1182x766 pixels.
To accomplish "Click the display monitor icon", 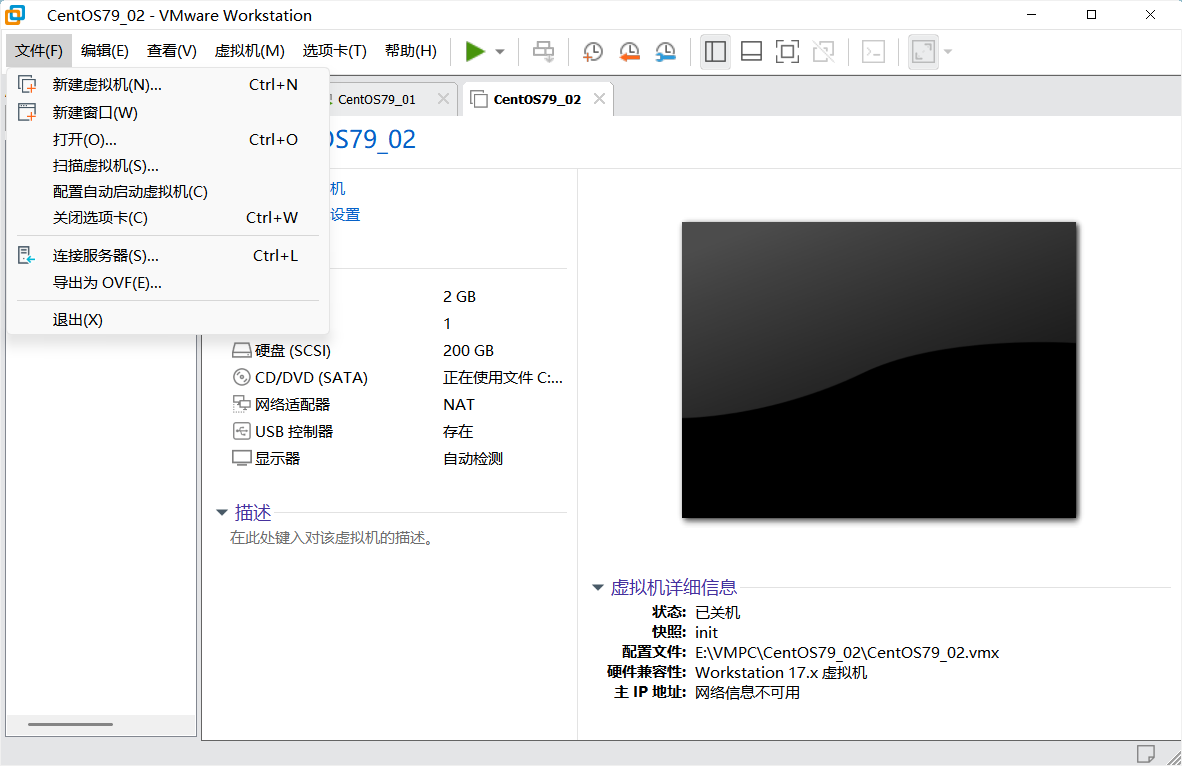I will tap(241, 458).
